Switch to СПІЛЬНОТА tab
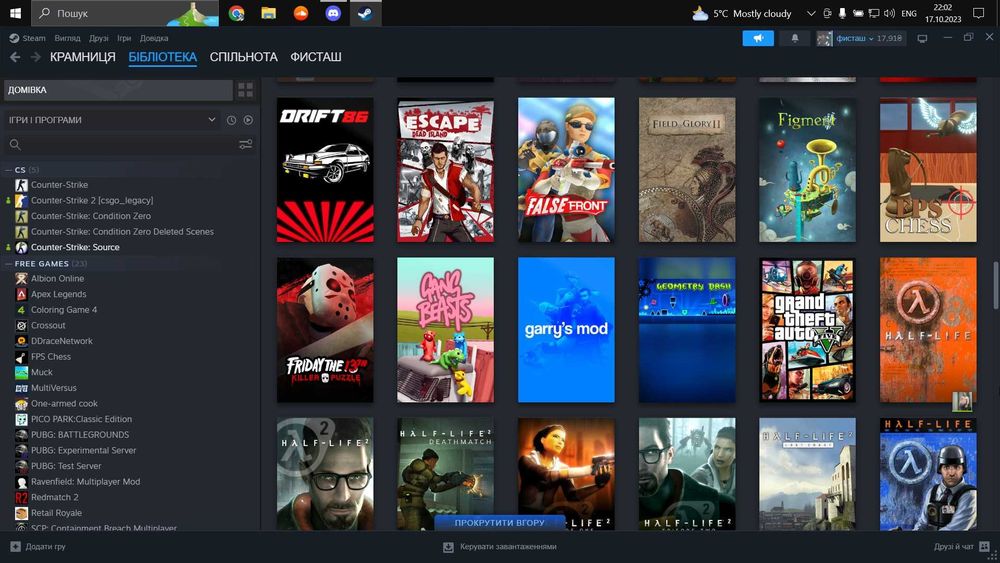Screen dimensions: 1000x563 coord(244,57)
